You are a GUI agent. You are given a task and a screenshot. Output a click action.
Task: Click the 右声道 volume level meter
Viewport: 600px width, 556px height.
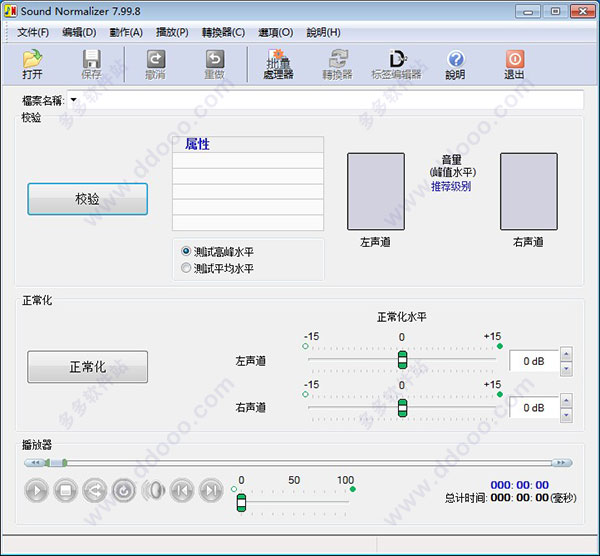click(x=529, y=191)
